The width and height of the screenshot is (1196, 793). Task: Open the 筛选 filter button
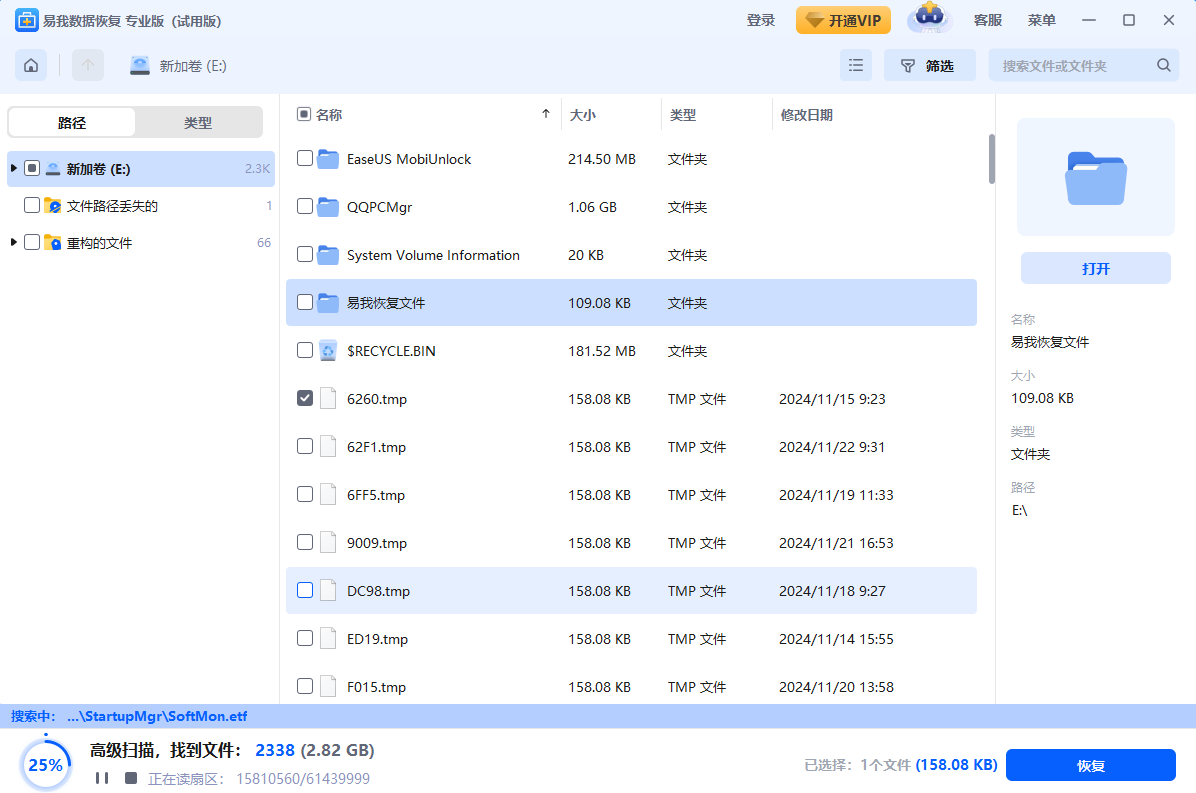tap(929, 66)
